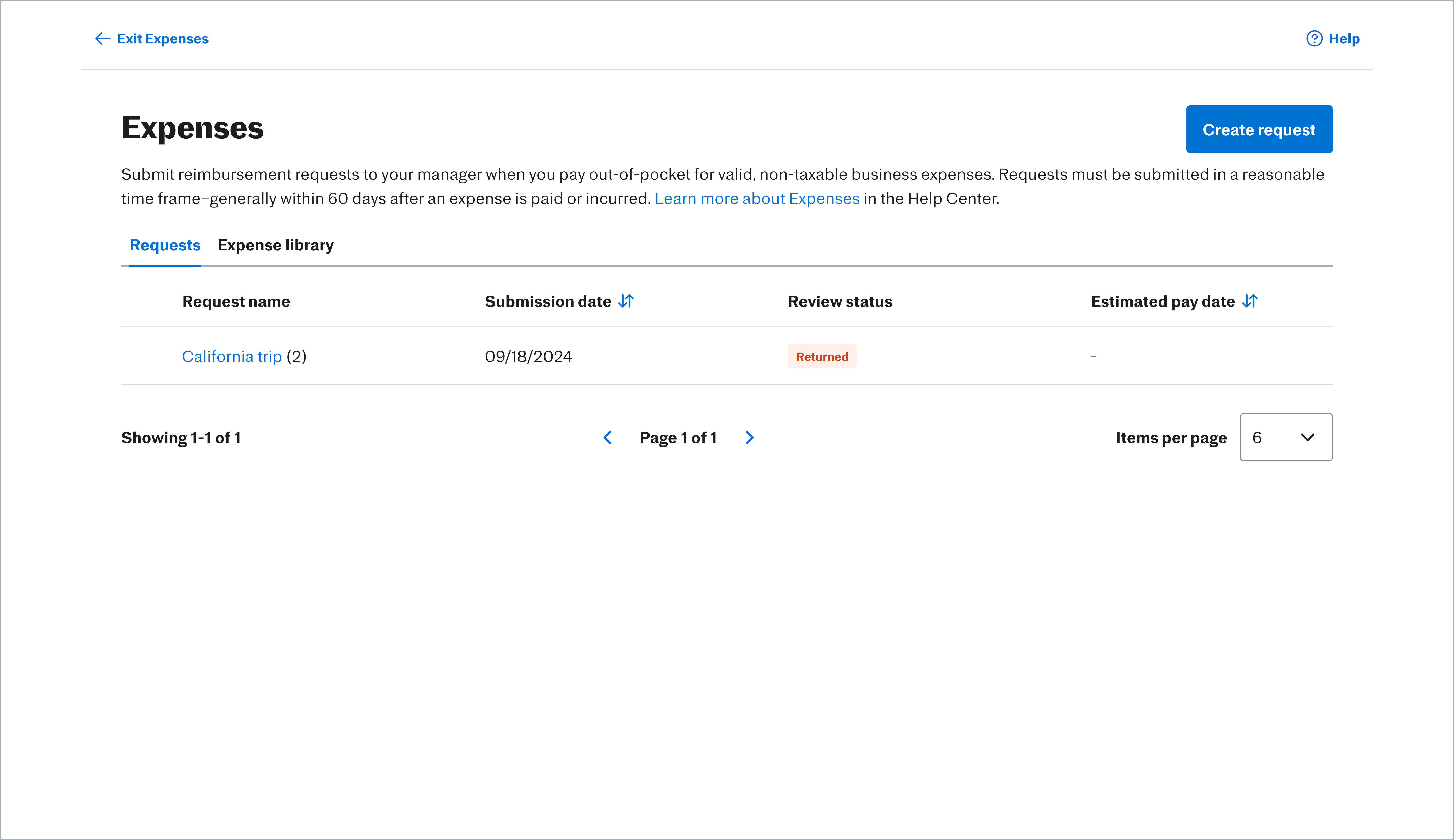The height and width of the screenshot is (840, 1454).
Task: Sort by Estimated pay date arrows icon
Action: point(1250,301)
